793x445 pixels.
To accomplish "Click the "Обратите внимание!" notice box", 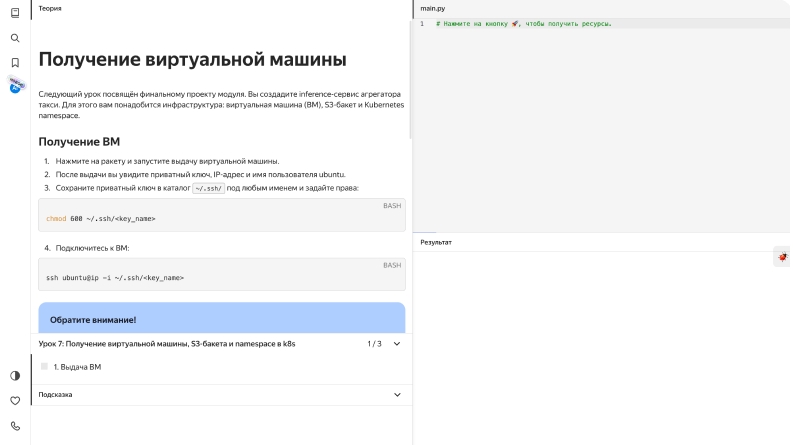I will (221, 319).
